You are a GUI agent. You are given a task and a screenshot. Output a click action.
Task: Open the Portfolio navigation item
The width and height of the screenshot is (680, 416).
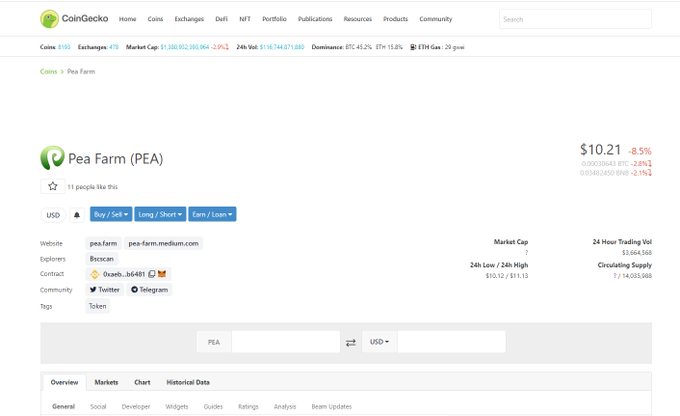(275, 19)
